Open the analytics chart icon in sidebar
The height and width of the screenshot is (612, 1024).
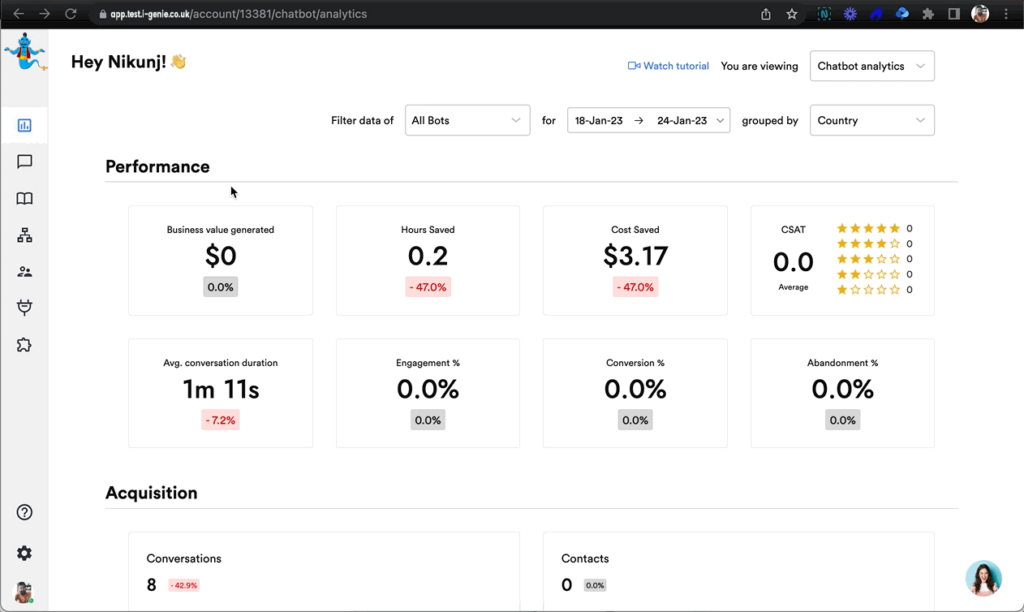tap(25, 126)
